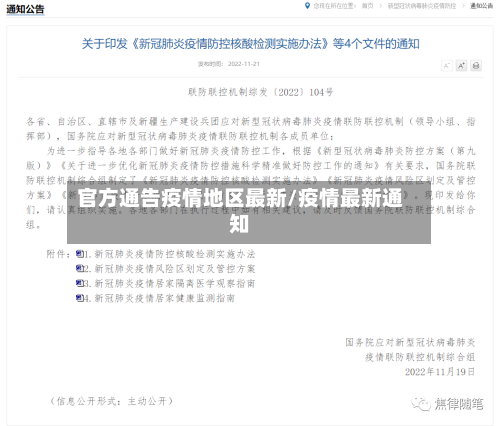Image resolution: width=500 pixels, height=426 pixels.
Task: Open the 新型冠状病毒肺炎疫情防控 breadcrumb link
Action: coord(422,6)
